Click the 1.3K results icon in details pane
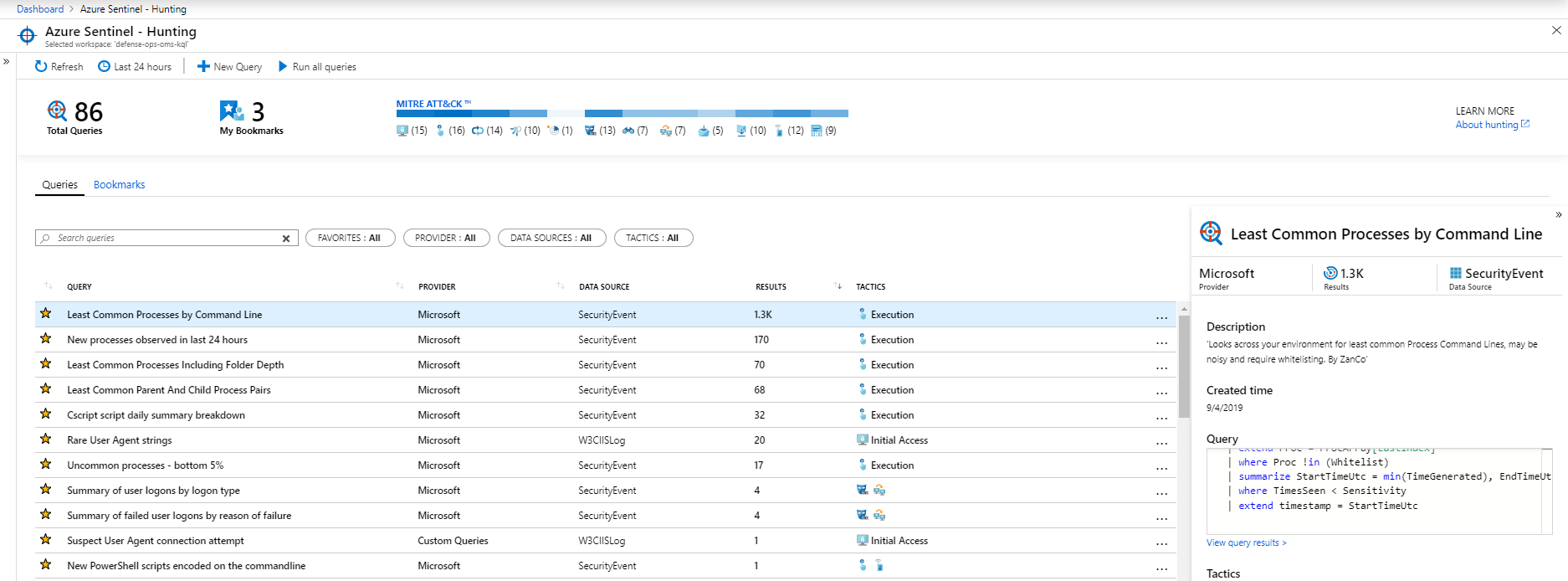This screenshot has width=1568, height=581. (x=1330, y=273)
